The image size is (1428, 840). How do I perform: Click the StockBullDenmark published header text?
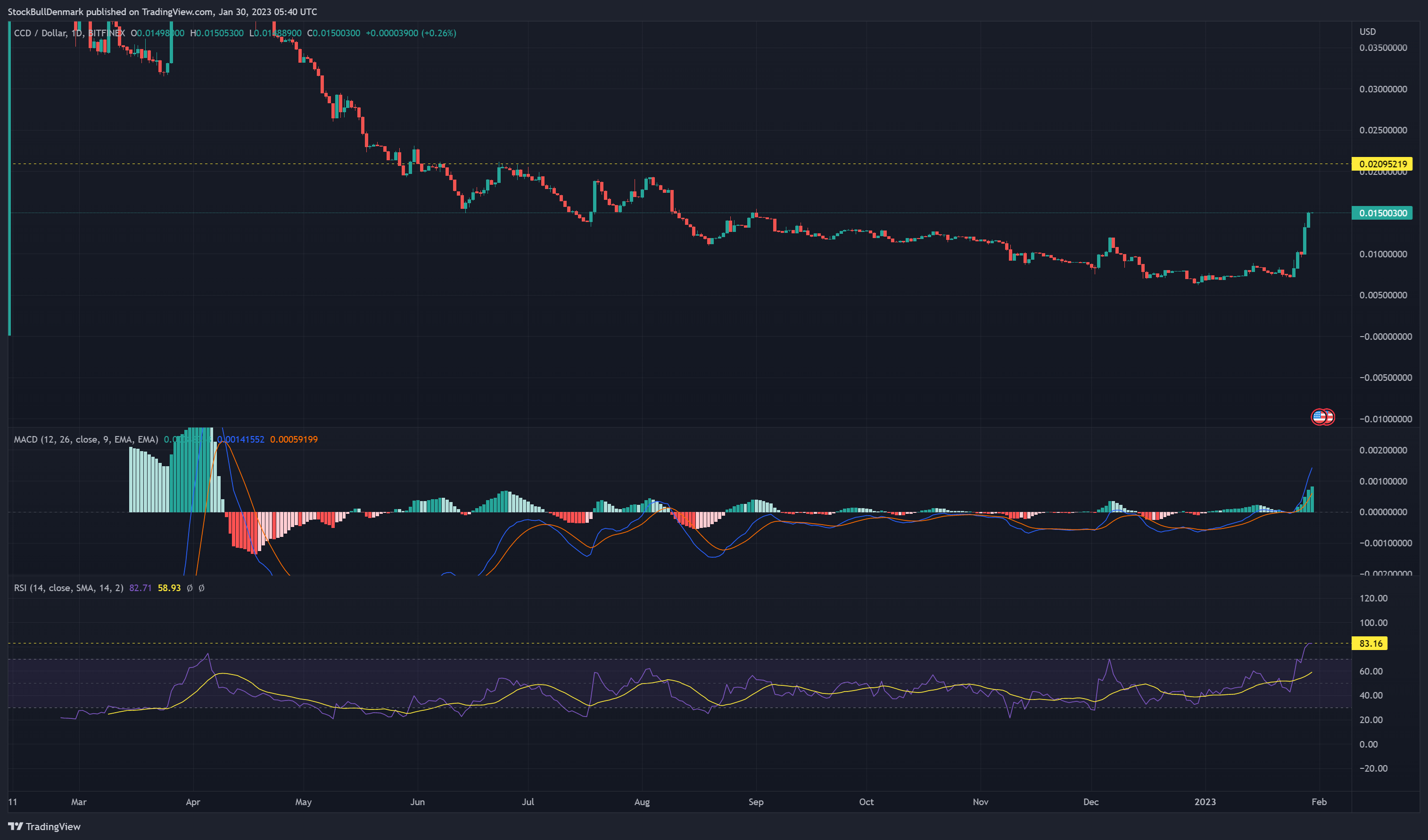162,12
